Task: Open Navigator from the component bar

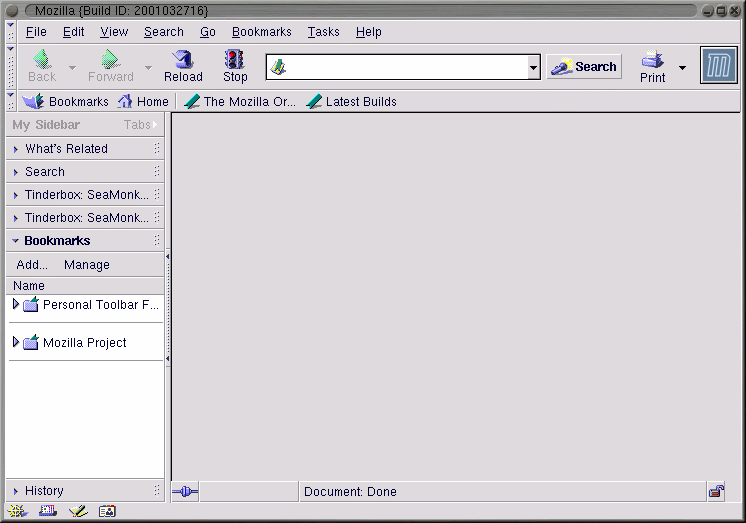Action: (x=17, y=511)
